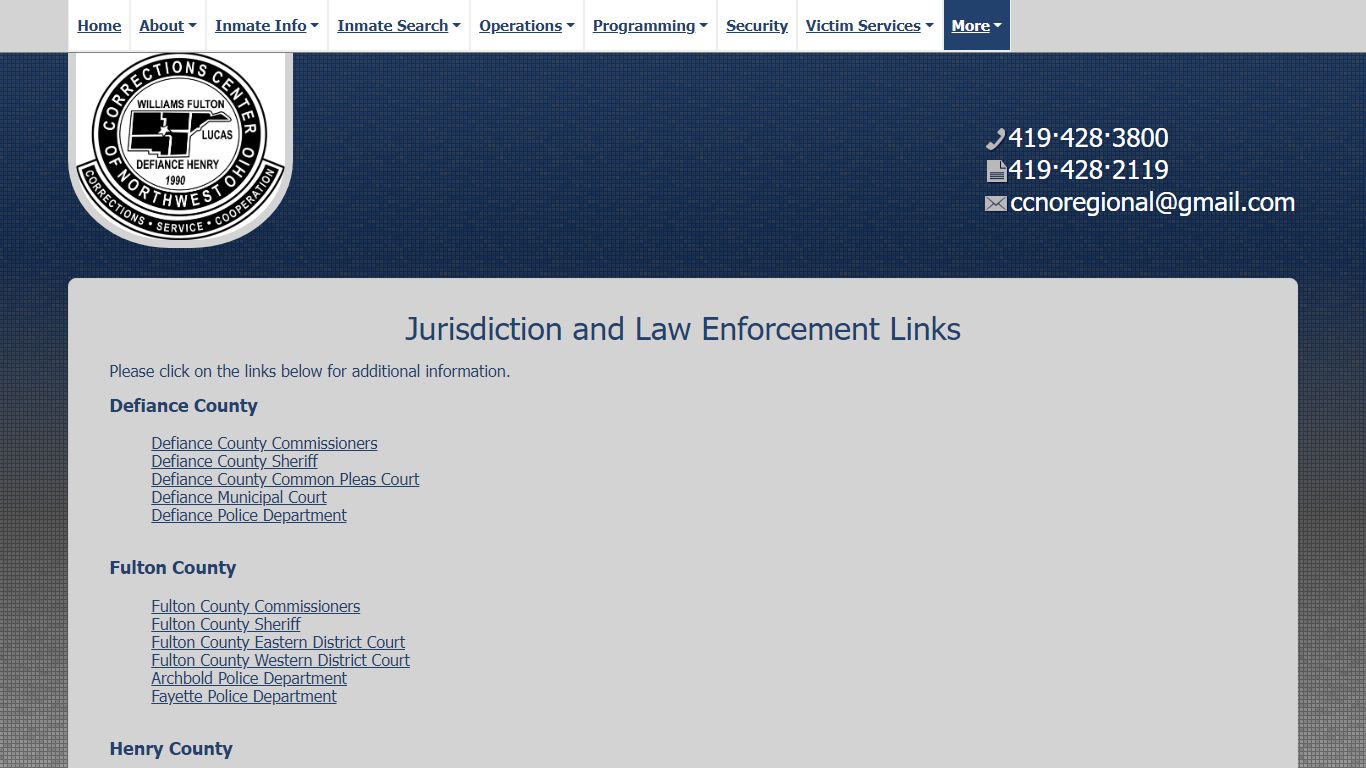The height and width of the screenshot is (768, 1366).
Task: Click the ccnoregional@gmail.com email address
Action: [1152, 203]
